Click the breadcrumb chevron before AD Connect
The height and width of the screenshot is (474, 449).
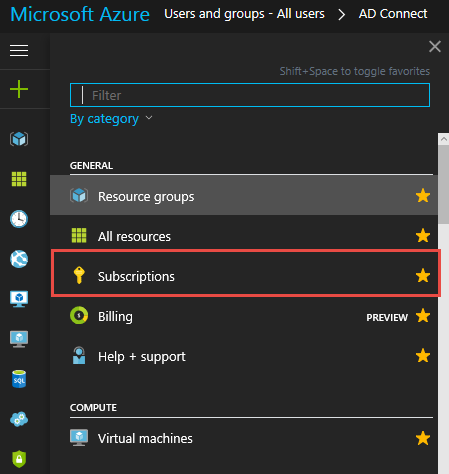[341, 14]
